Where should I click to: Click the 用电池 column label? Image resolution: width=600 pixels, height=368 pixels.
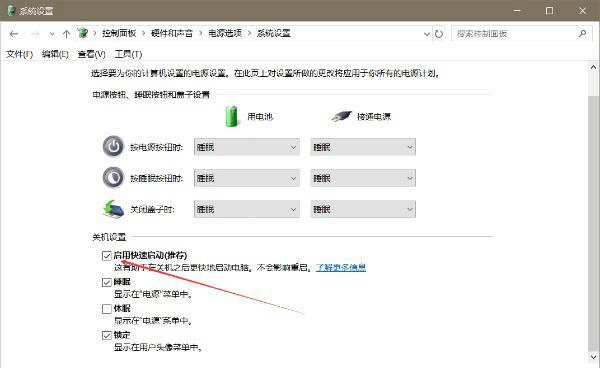click(x=260, y=116)
